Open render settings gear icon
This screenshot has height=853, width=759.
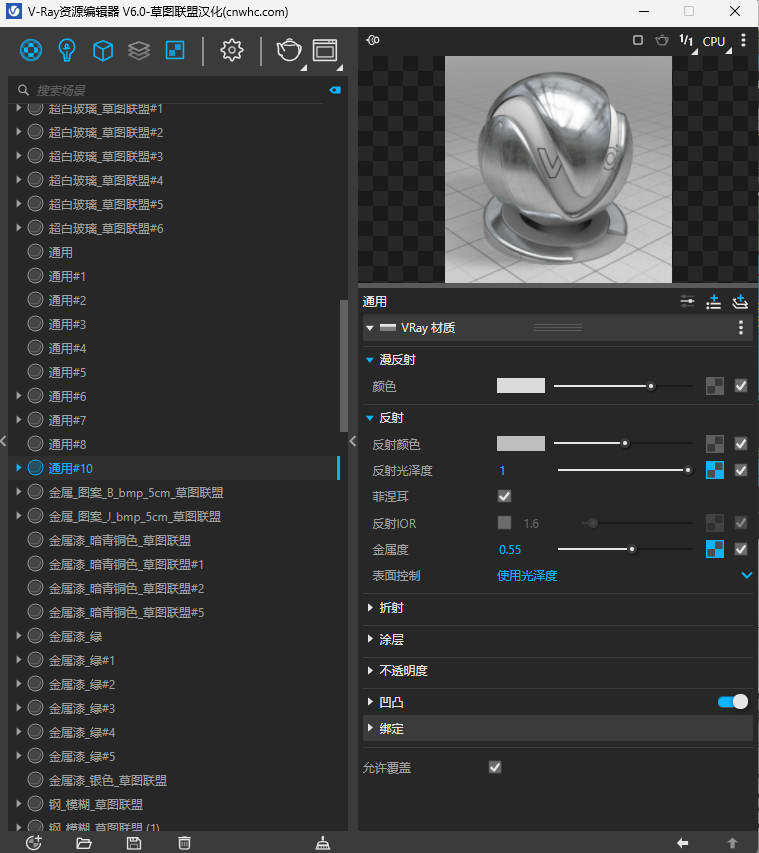coord(232,50)
